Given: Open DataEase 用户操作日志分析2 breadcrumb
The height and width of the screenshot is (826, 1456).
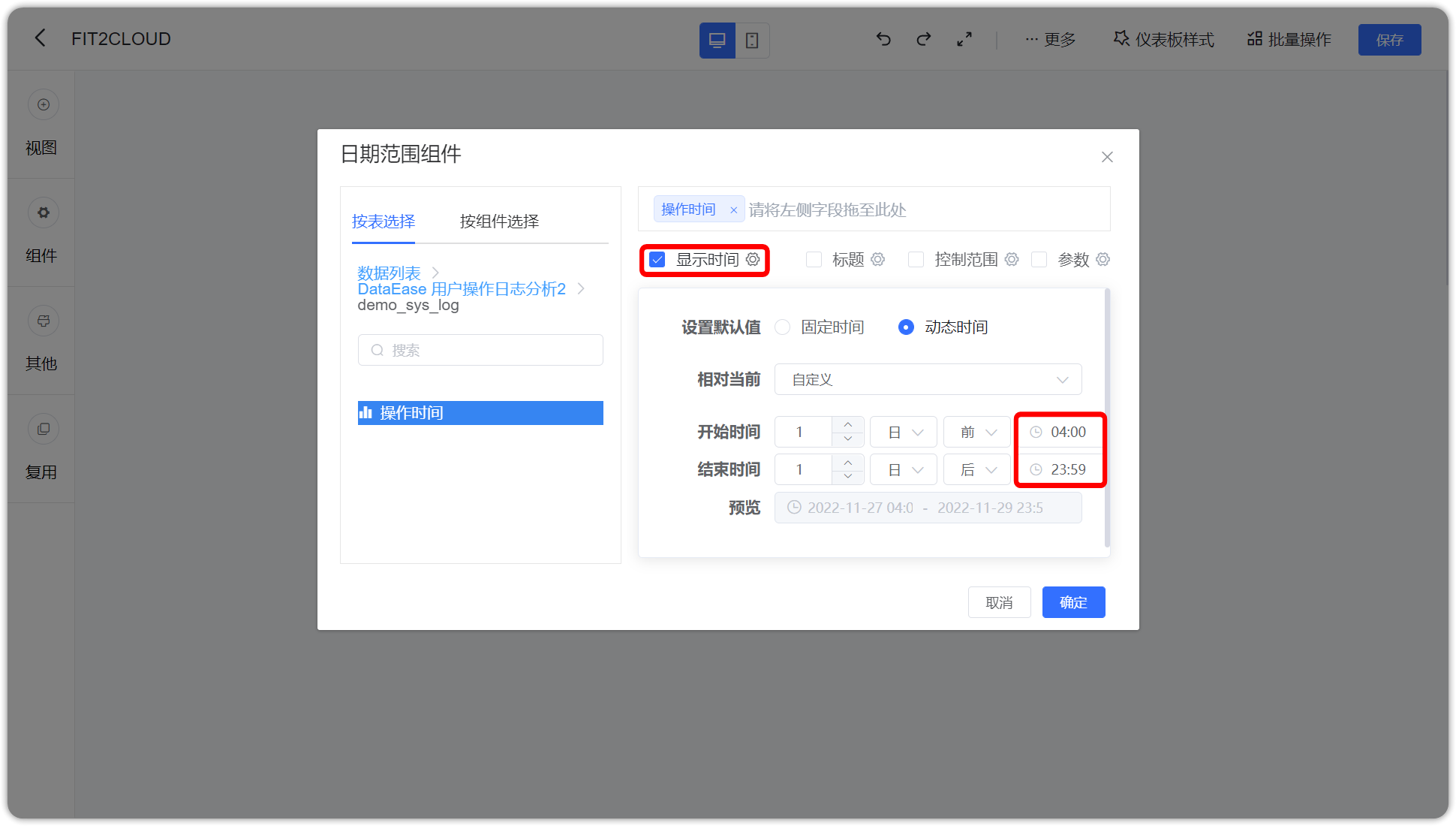Looking at the screenshot, I should click(462, 289).
